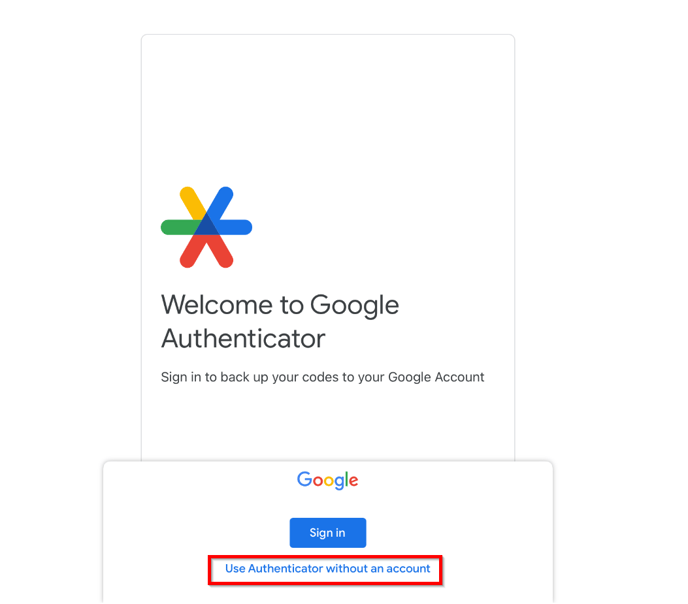Image resolution: width=688 pixels, height=604 pixels.
Task: Click the Google wordmark logo
Action: 328,480
